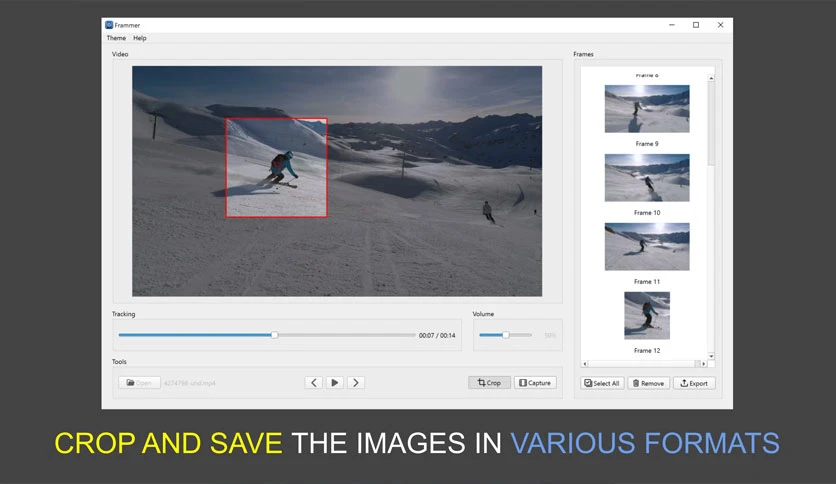Select the Frame 9 thumbnail
The height and width of the screenshot is (484, 836).
tap(647, 109)
